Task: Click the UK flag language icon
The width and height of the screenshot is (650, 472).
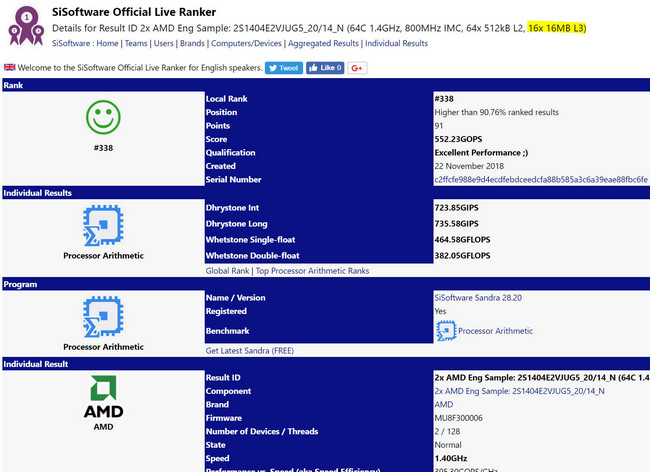Action: [x=9, y=67]
